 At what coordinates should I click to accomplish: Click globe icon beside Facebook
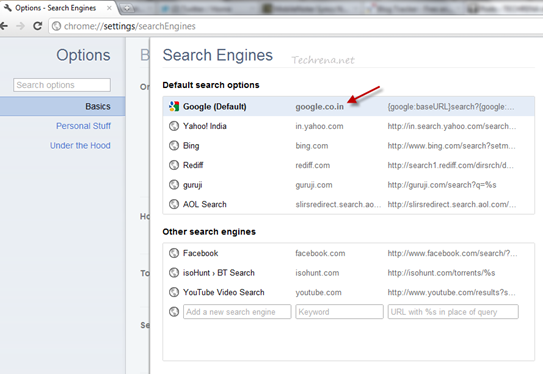coord(174,253)
